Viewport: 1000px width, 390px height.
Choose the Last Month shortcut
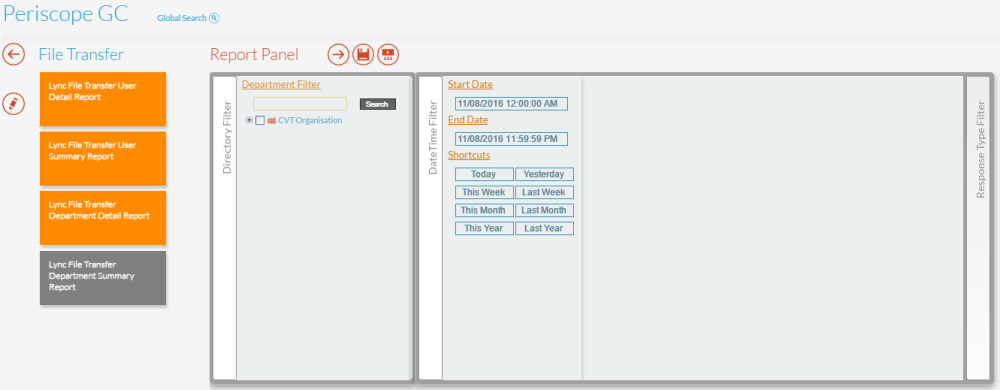(544, 210)
